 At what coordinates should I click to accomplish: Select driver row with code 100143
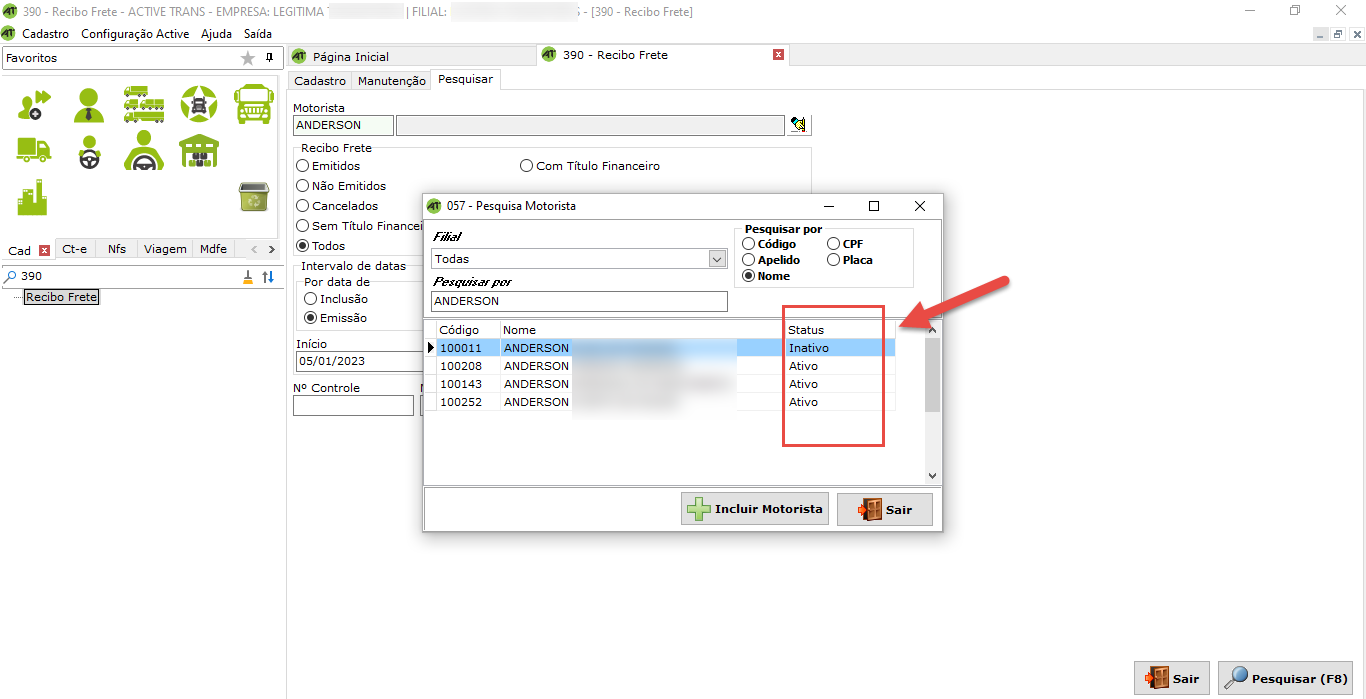pos(661,384)
